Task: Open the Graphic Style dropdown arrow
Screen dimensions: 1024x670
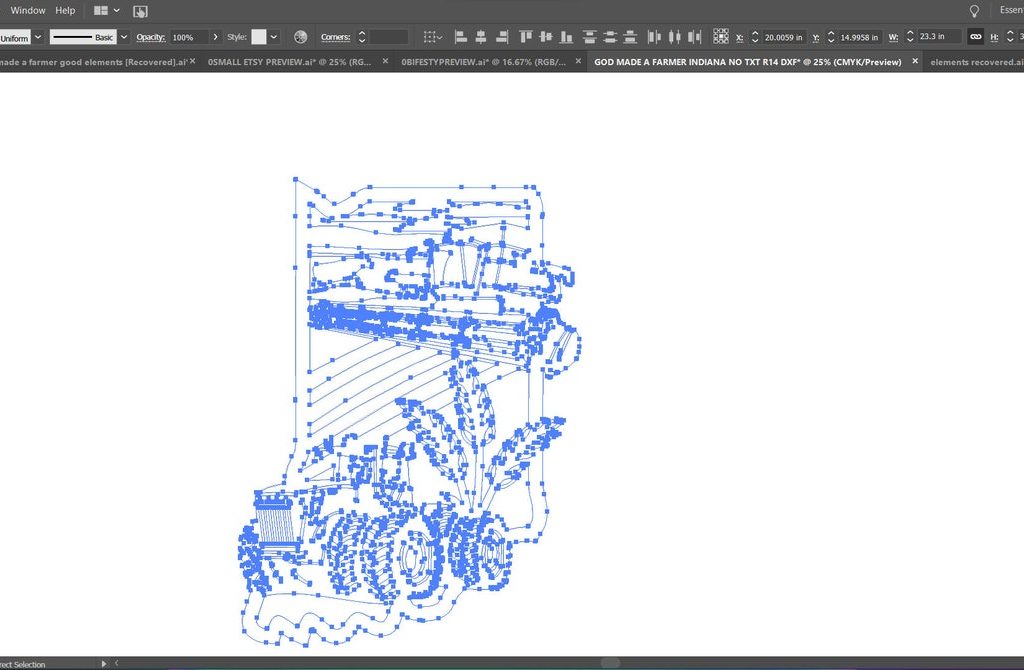Action: 274,37
